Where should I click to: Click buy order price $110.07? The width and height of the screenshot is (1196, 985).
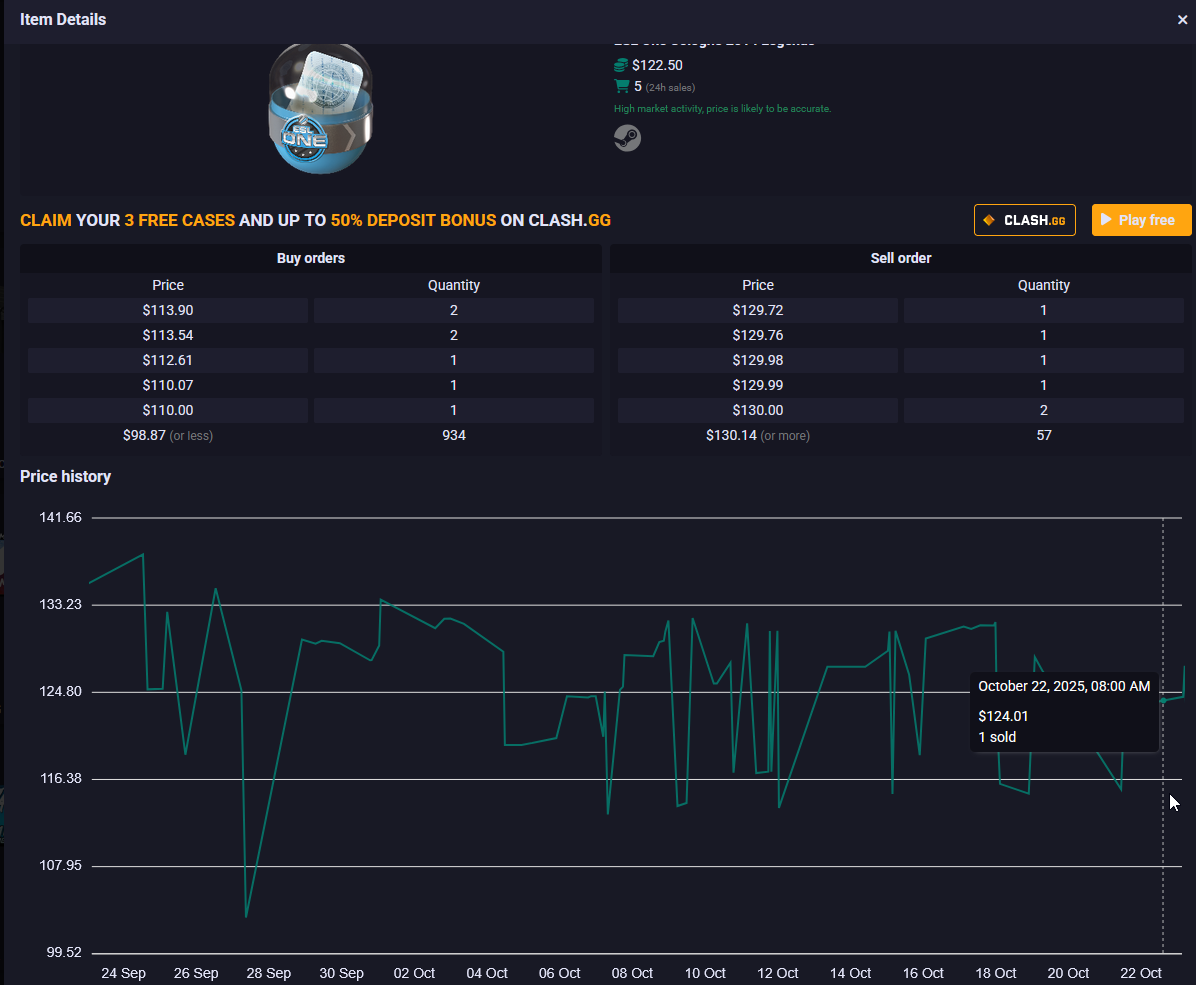point(168,385)
